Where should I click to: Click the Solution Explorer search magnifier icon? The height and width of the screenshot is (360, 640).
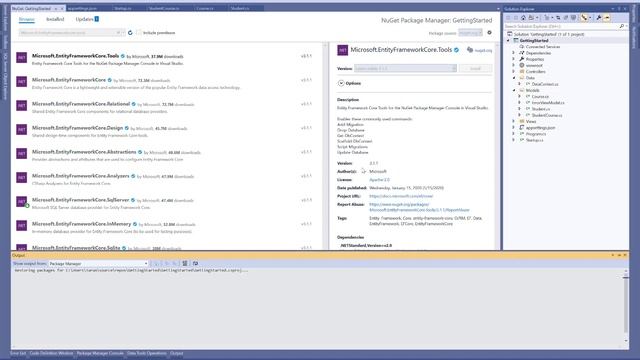pyautogui.click(x=622, y=26)
